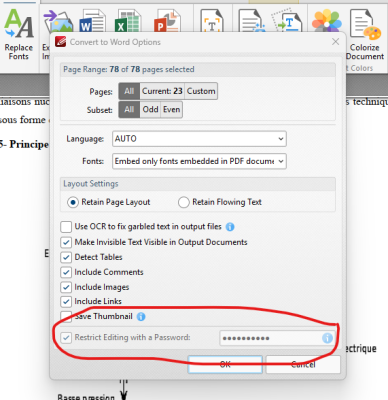Open the Language dropdown set to AUTO
388x400 pixels.
pos(199,139)
